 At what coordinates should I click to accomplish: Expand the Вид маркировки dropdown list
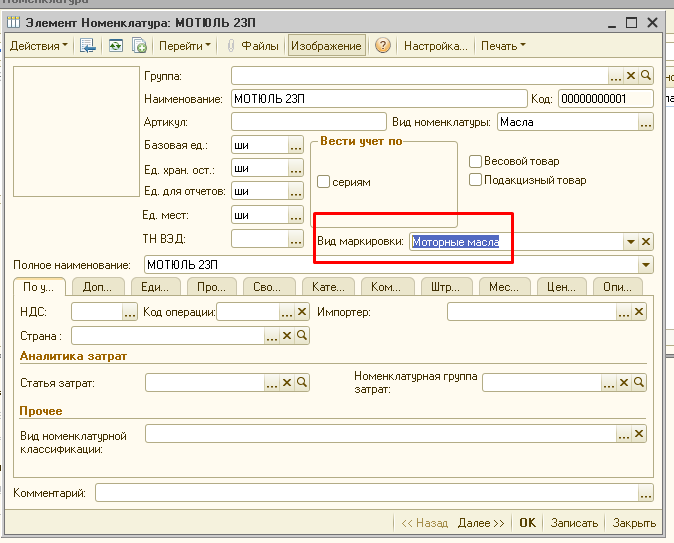pyautogui.click(x=630, y=242)
